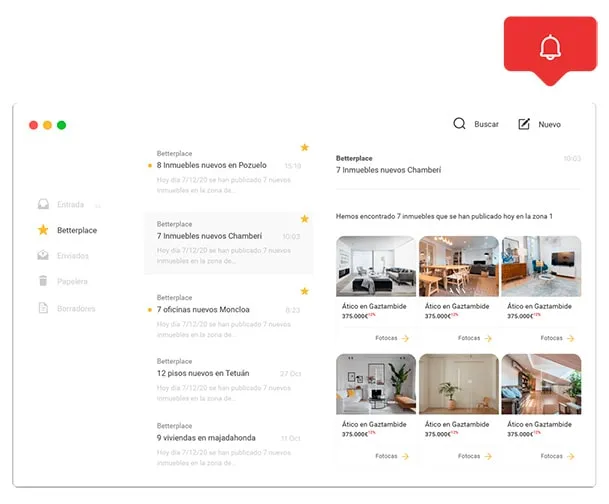Click the yellow minimize window dot
Screen dimensions: 609x504
47,125
